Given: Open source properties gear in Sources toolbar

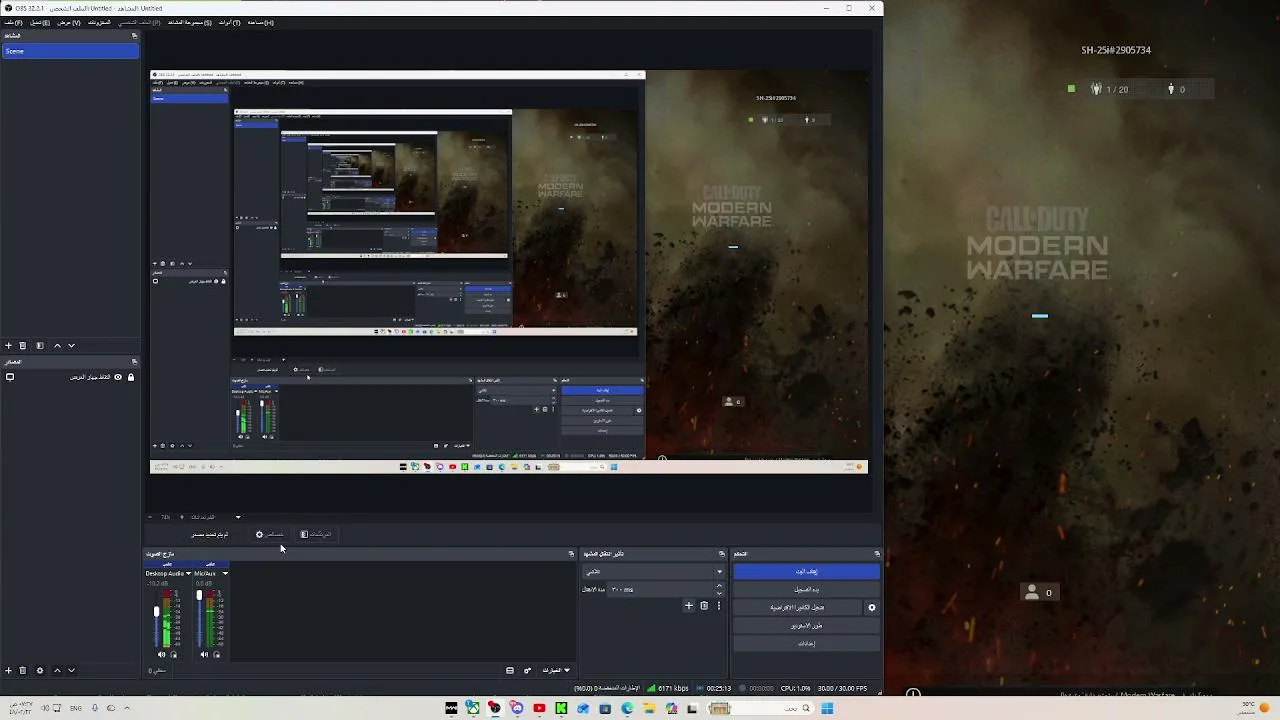Looking at the screenshot, I should pos(40,670).
